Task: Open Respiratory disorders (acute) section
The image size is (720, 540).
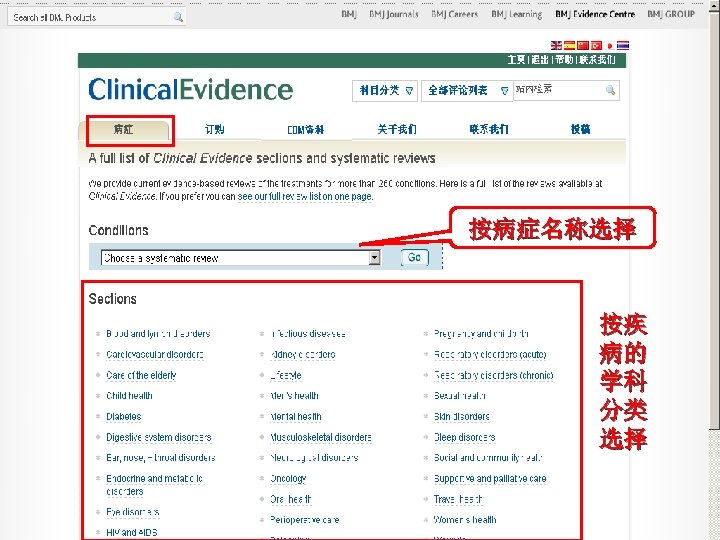Action: [490, 354]
